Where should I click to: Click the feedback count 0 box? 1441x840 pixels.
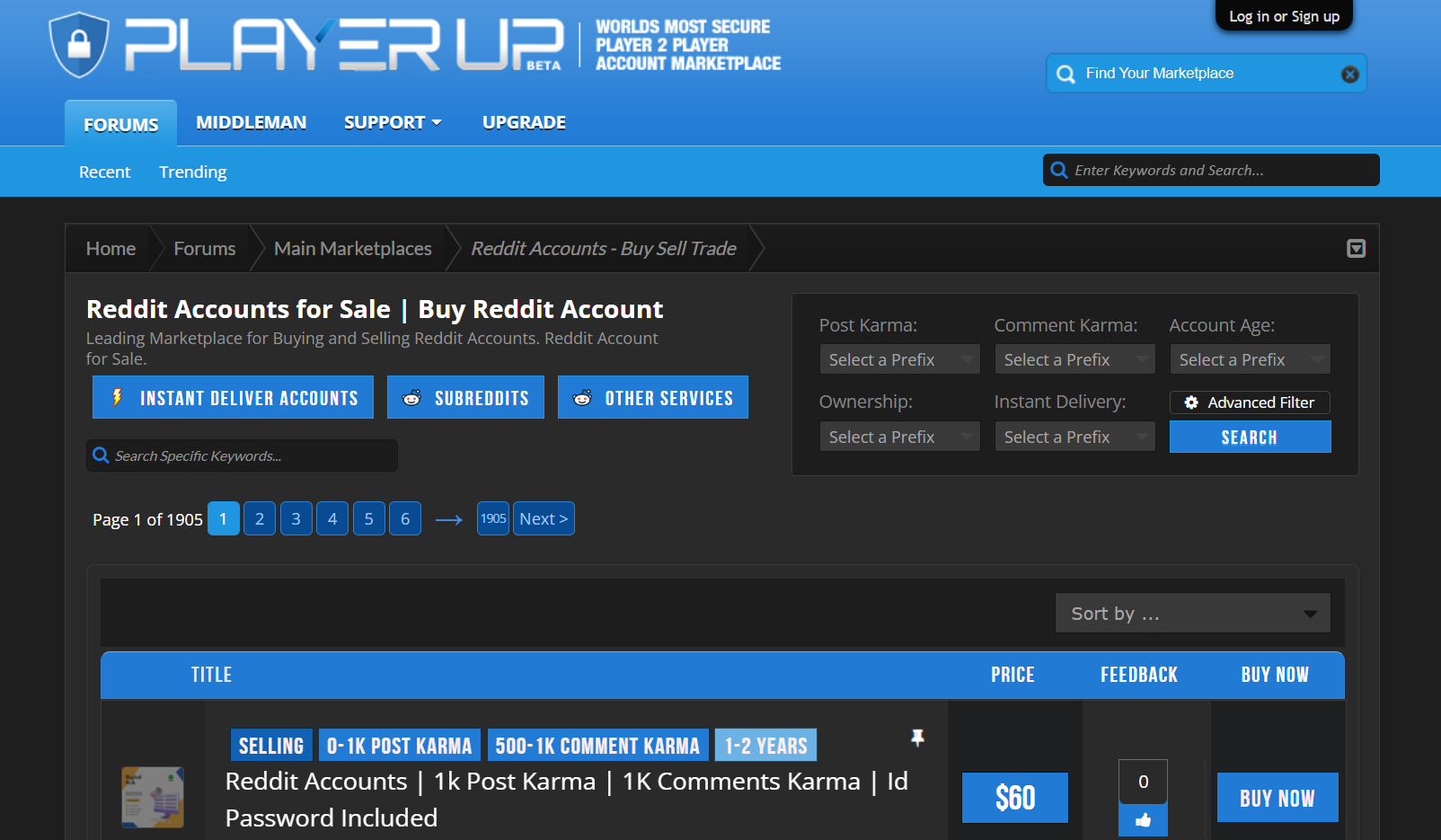click(x=1143, y=782)
